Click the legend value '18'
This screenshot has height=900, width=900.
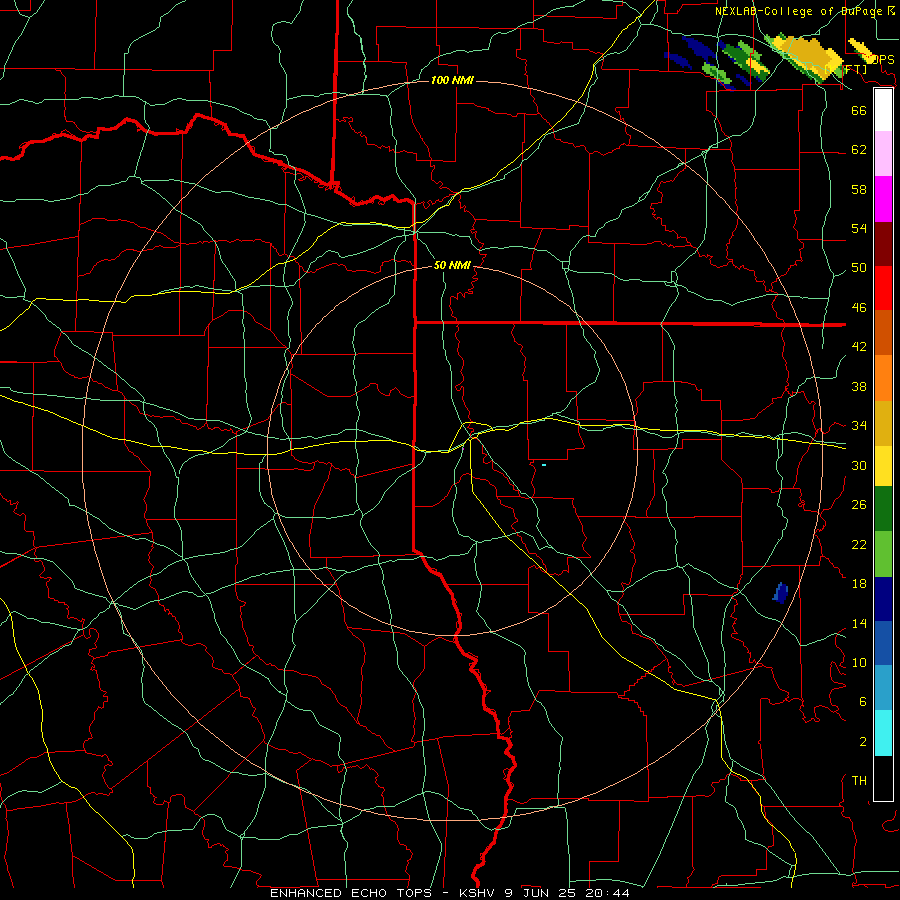(x=859, y=584)
